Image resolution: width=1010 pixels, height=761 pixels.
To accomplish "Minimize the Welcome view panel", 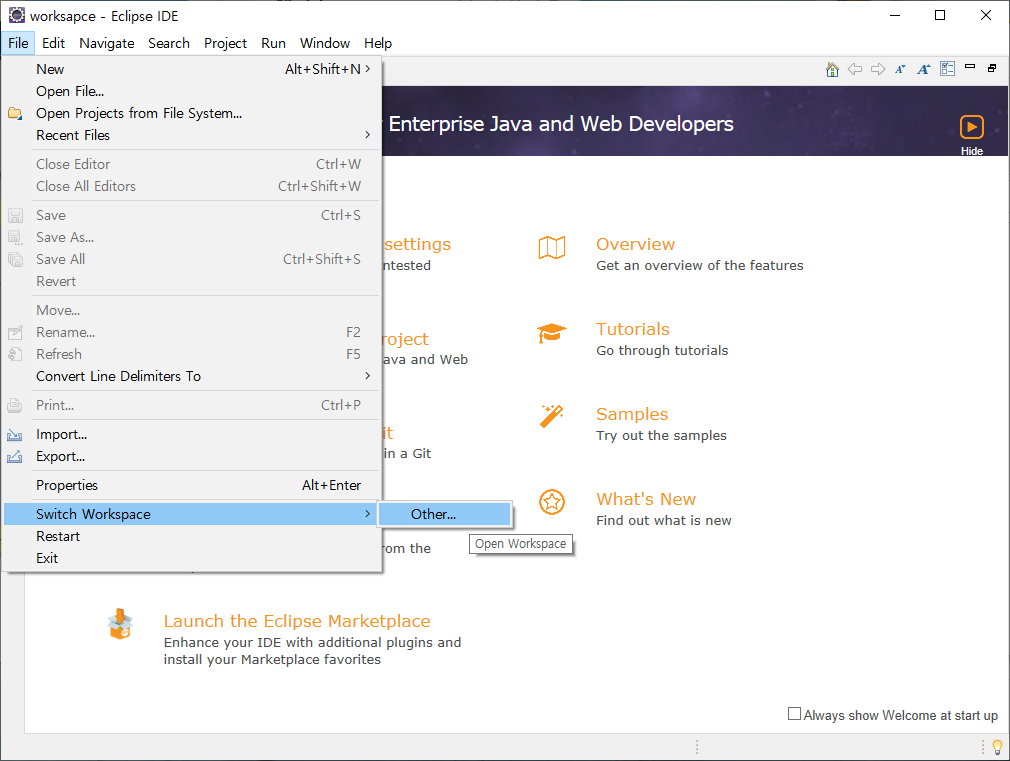I will click(x=970, y=66).
